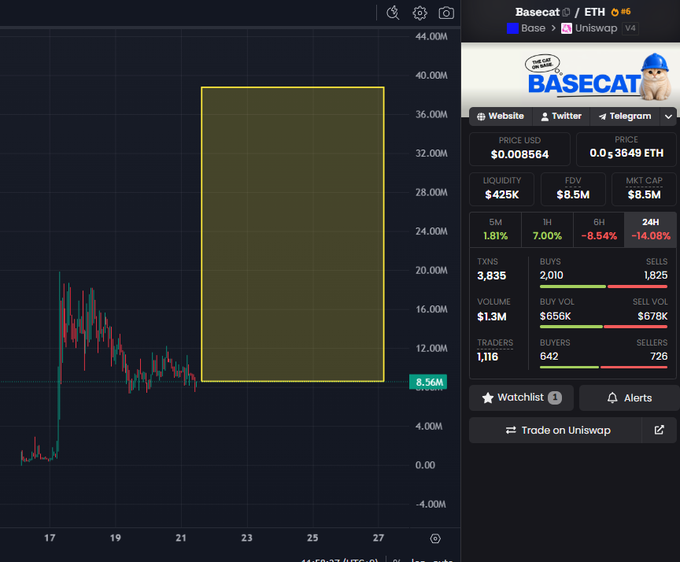
Task: Click the BUYERS value 642
Action: tap(549, 356)
